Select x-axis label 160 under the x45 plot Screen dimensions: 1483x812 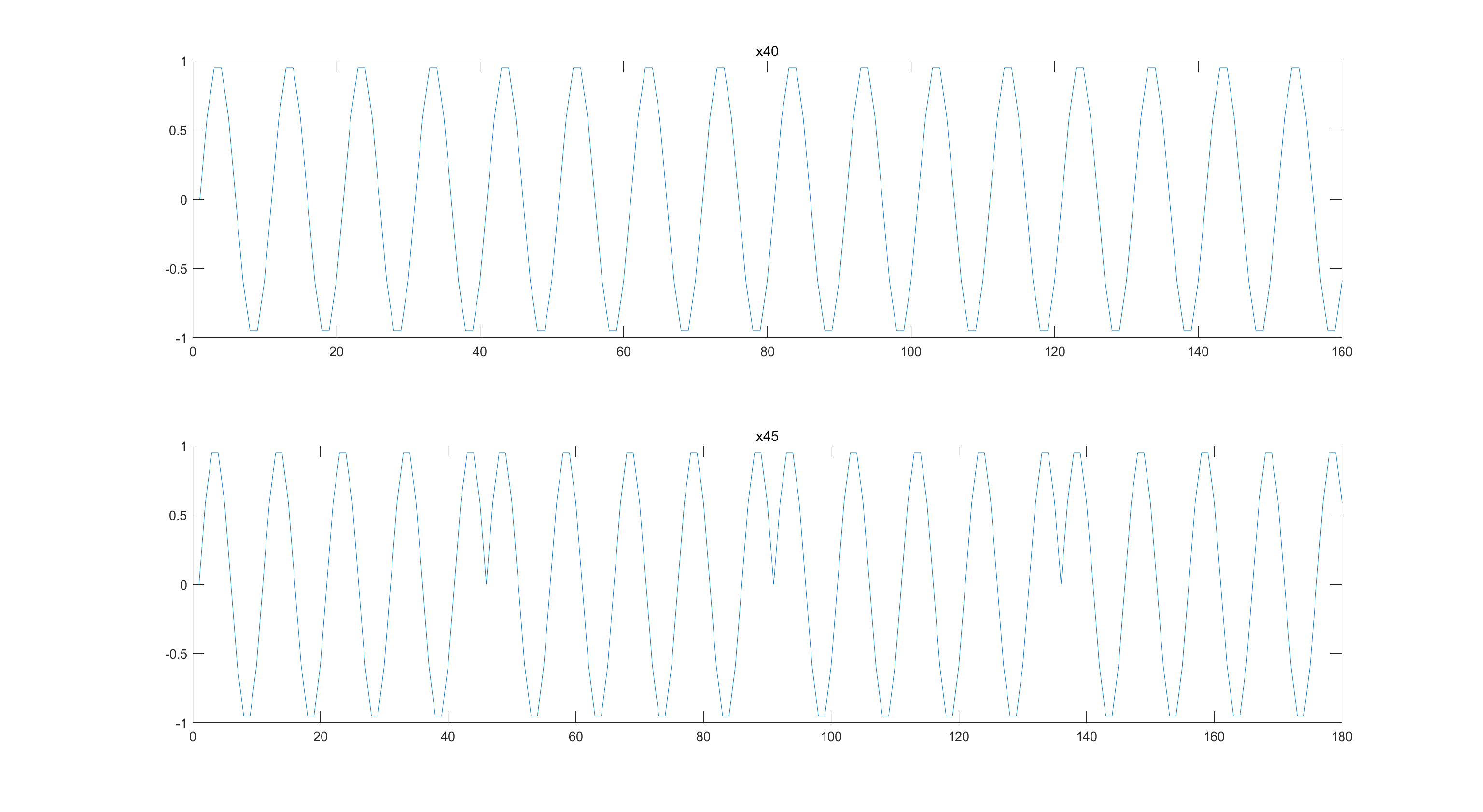[1214, 737]
